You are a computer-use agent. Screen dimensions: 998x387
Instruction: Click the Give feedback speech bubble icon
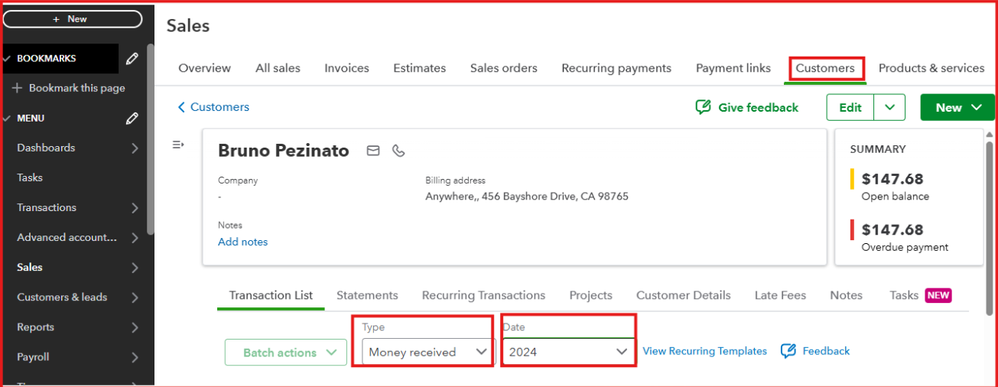point(703,108)
